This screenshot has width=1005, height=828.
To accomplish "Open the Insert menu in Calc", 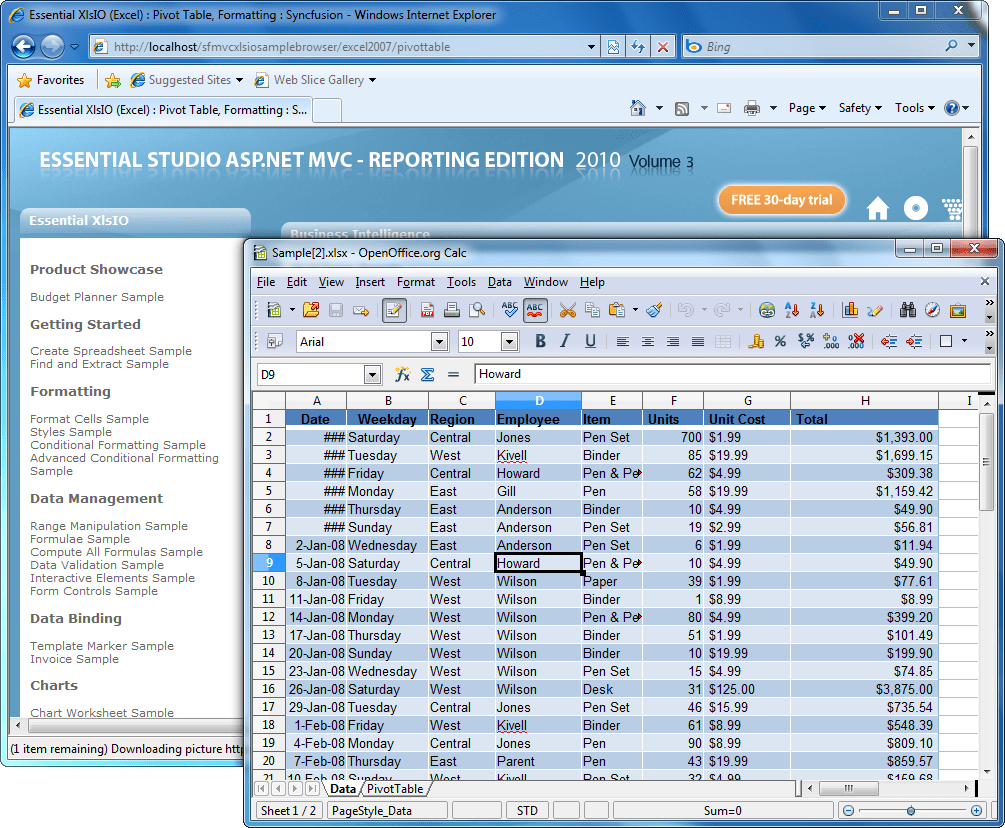I will (x=370, y=282).
